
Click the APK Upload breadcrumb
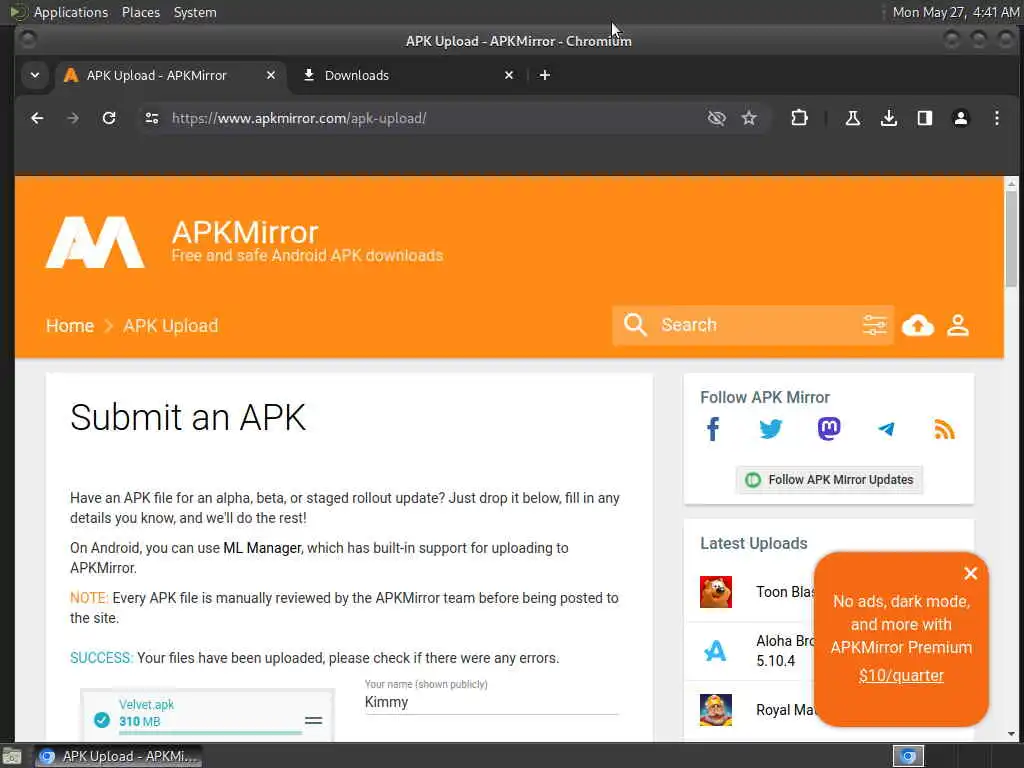170,326
